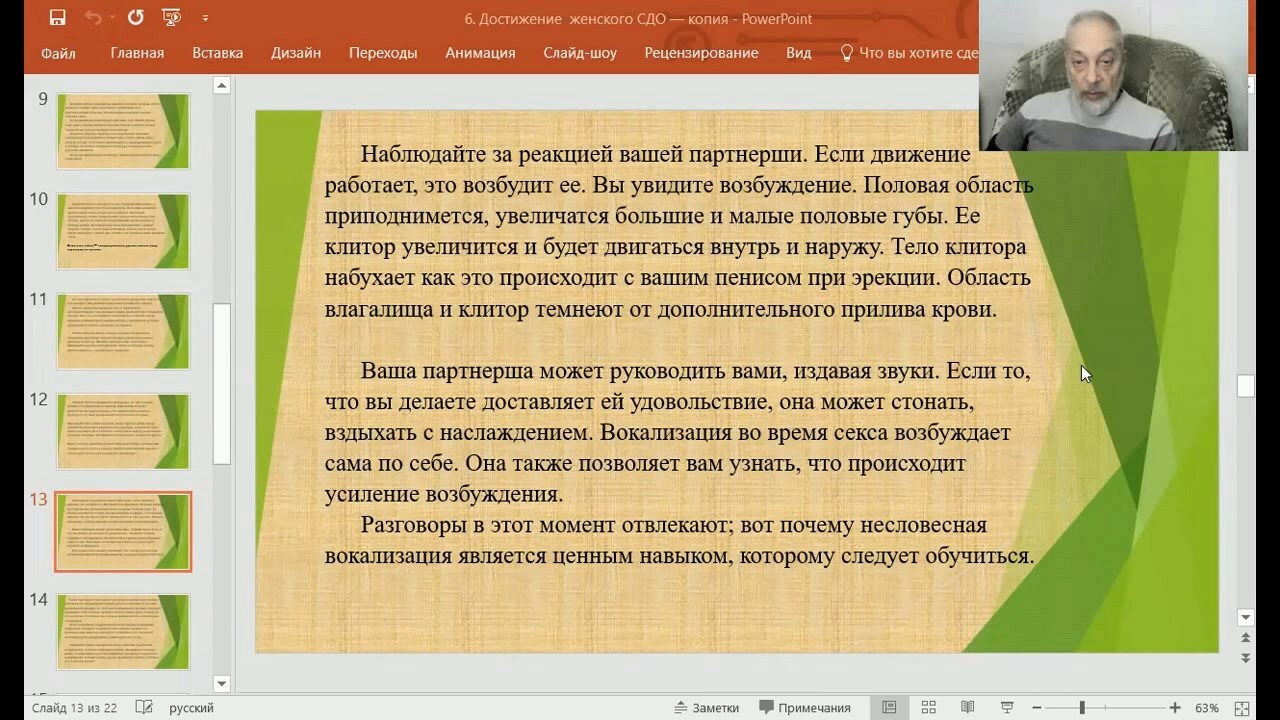
Task: Switch to the Вид ribbon tab
Action: [x=798, y=53]
